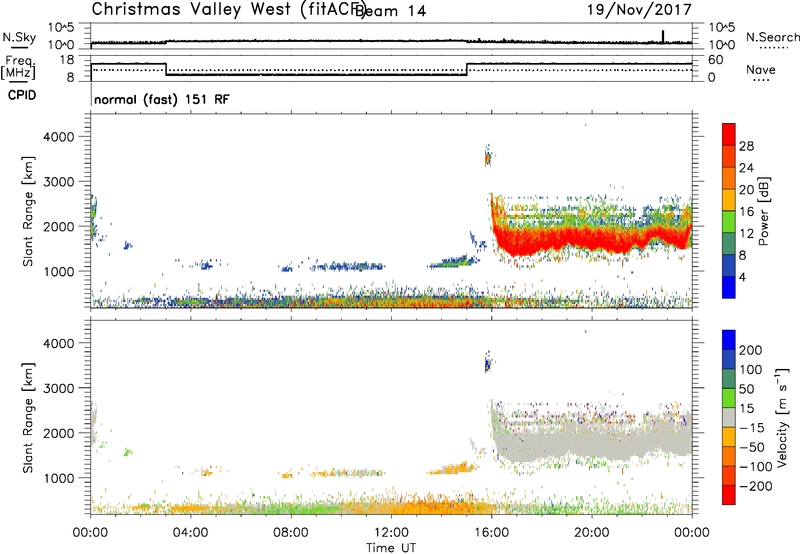The height and width of the screenshot is (554, 800).
Task: Click the 'Slant Range [km]' label of velocity panel
Action: point(28,418)
